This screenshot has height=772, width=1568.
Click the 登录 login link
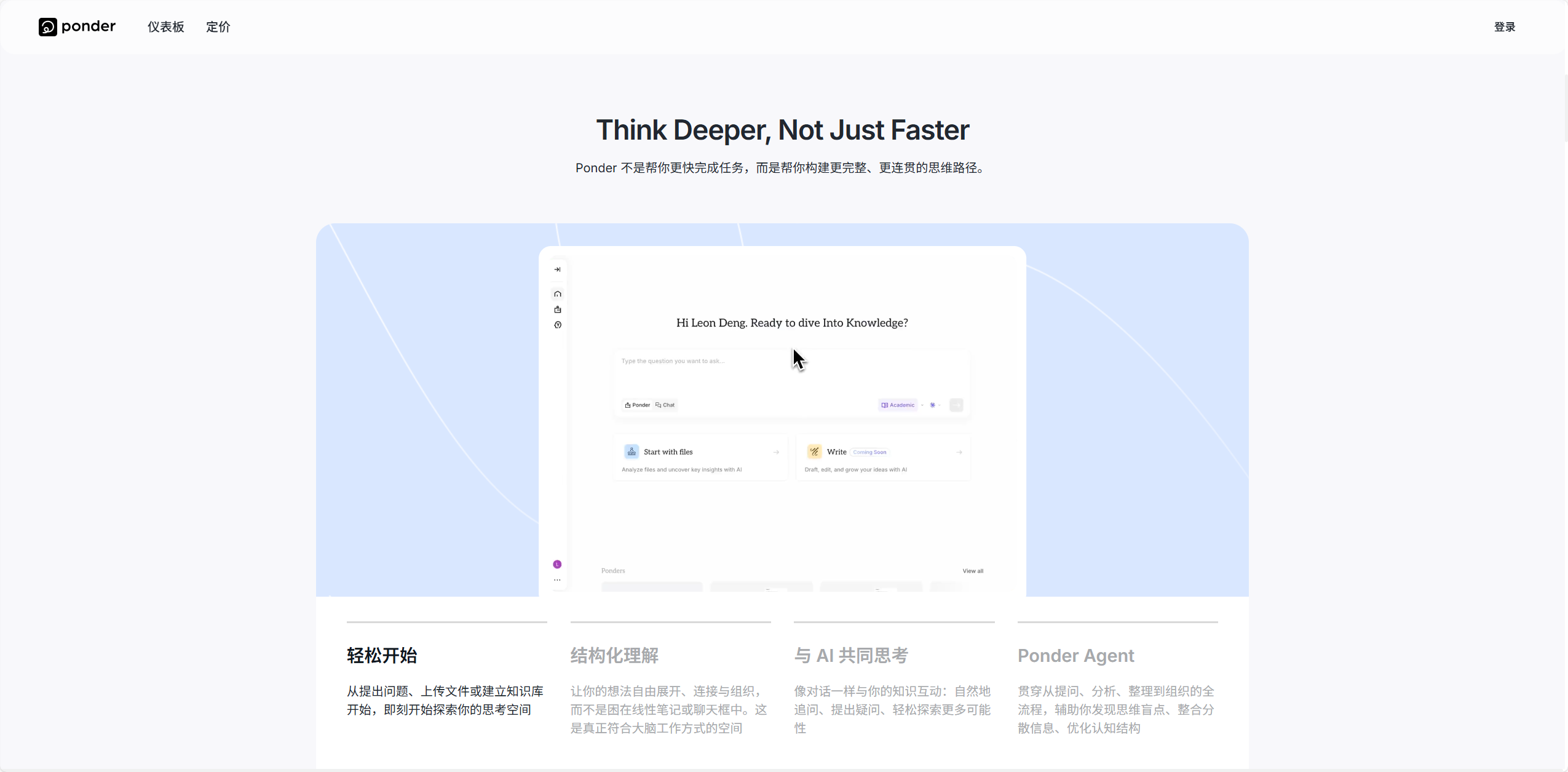point(1505,26)
